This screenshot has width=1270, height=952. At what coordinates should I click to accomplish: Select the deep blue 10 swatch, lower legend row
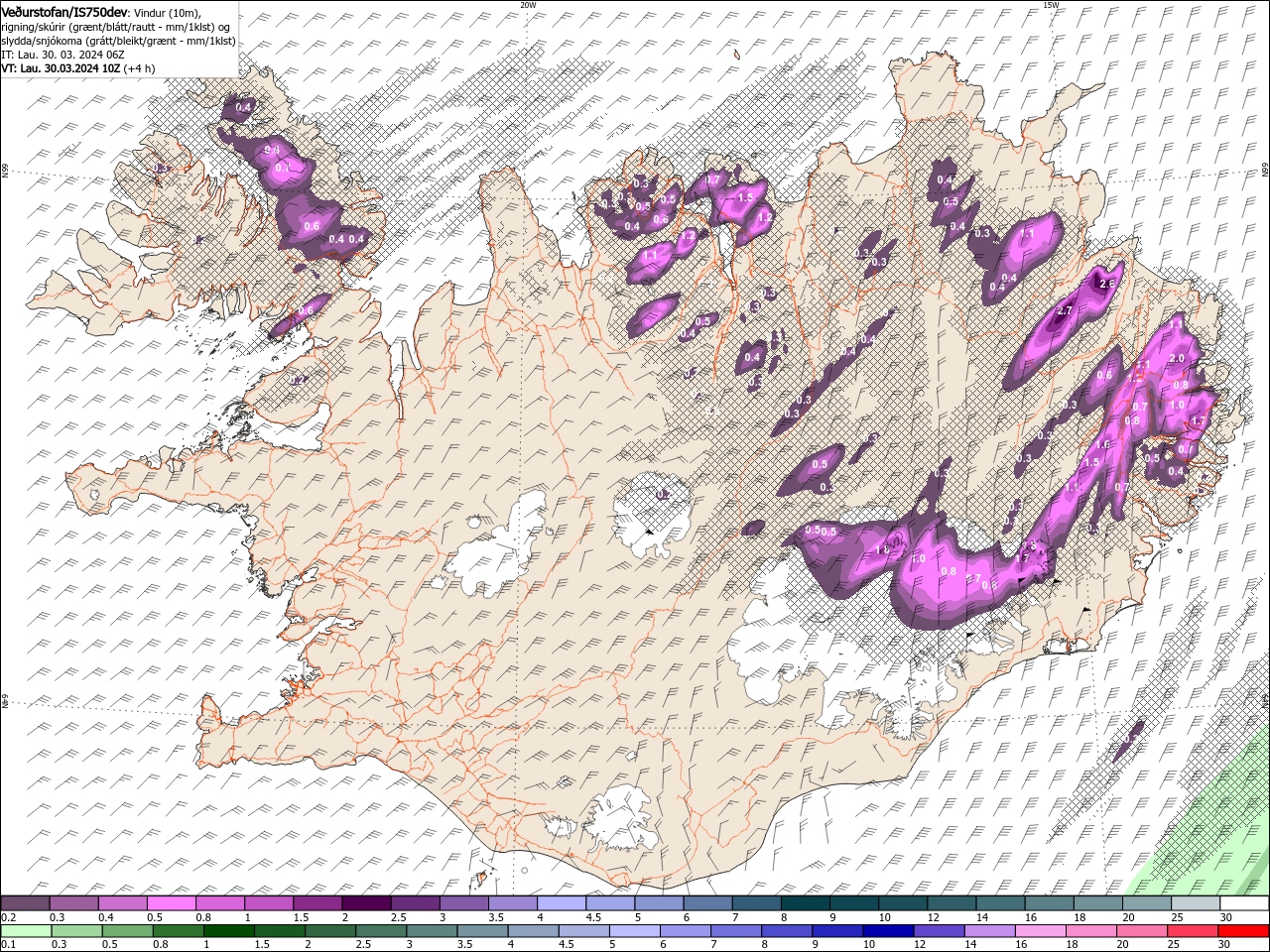889,931
